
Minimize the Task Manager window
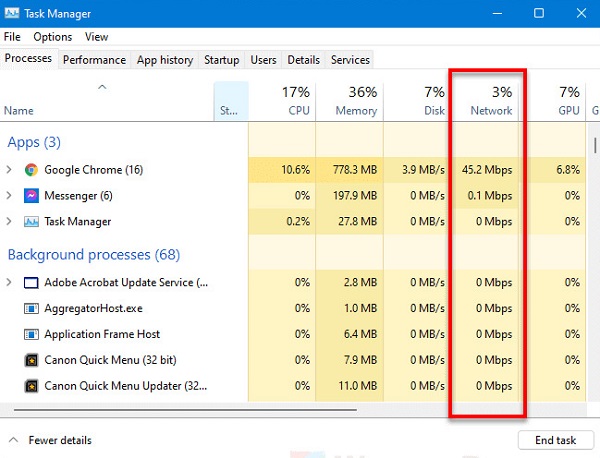pos(497,13)
